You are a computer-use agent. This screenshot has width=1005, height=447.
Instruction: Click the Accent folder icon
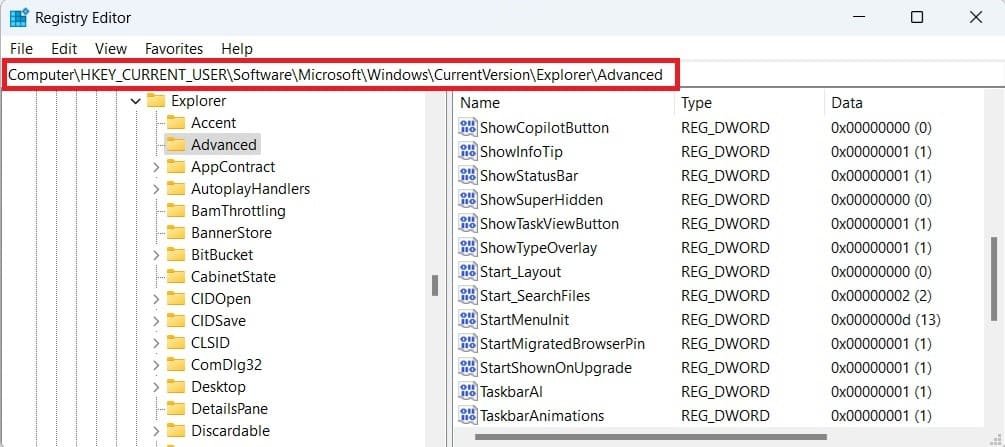click(176, 122)
